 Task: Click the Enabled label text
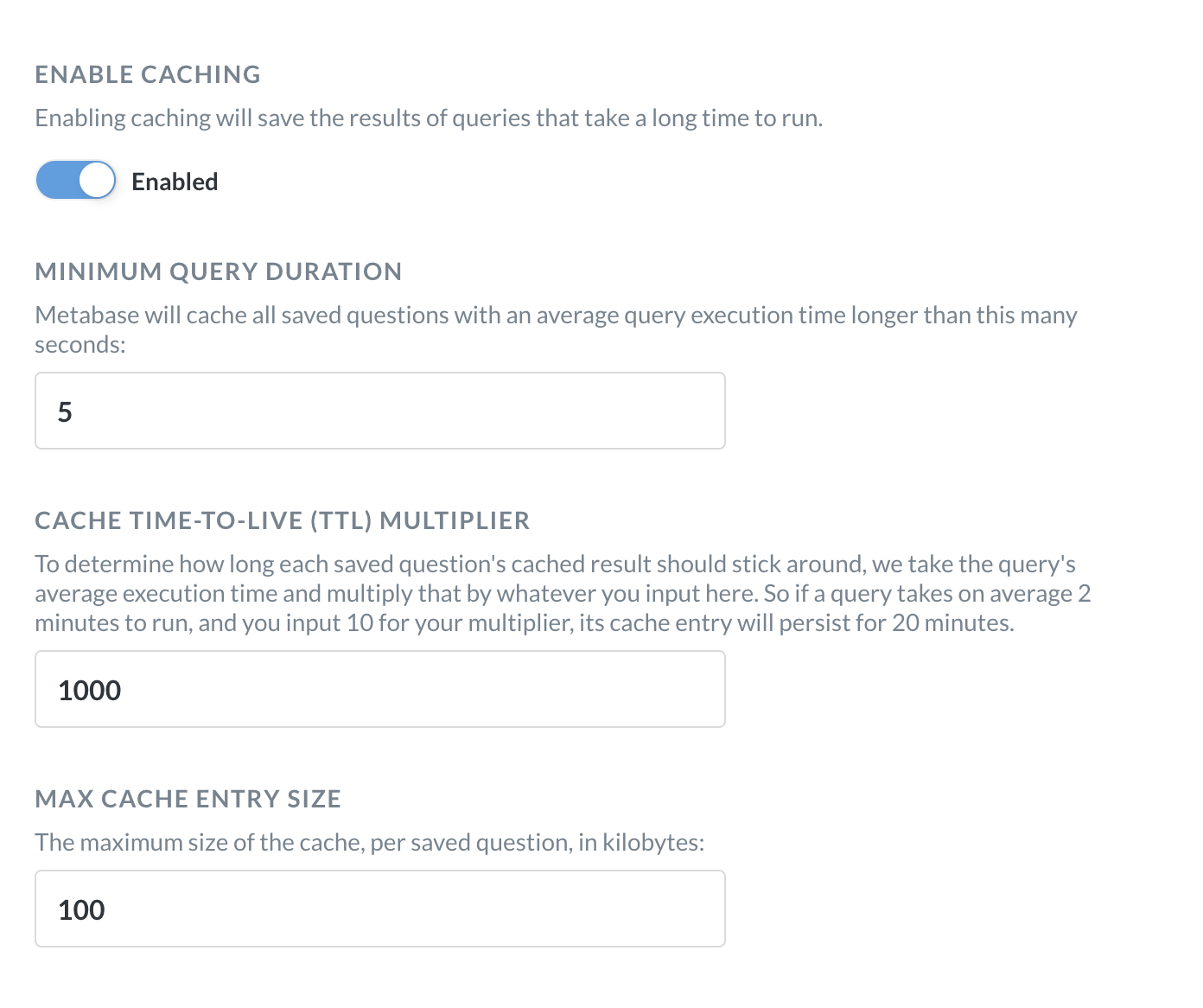[175, 181]
